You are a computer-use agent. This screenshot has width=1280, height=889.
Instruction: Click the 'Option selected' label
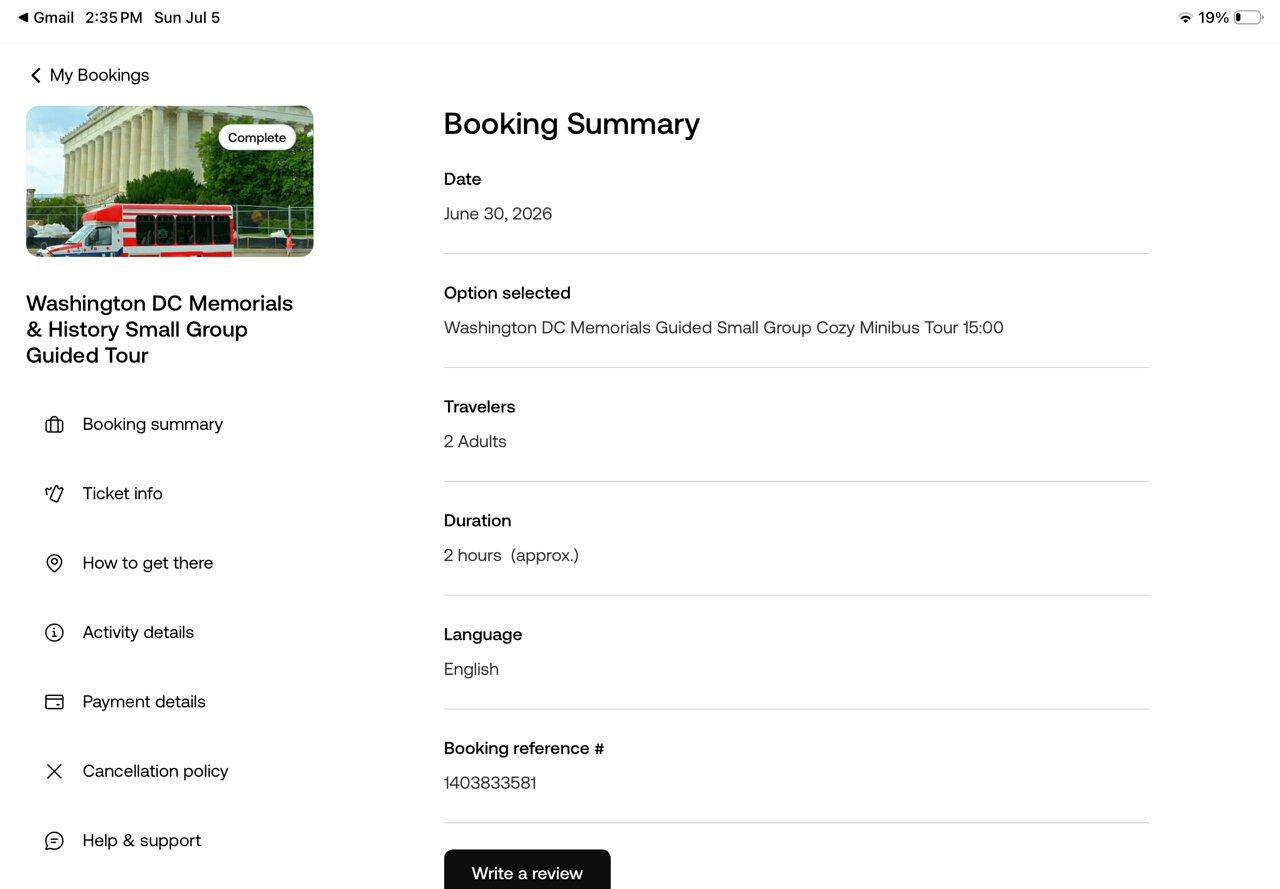pyautogui.click(x=507, y=293)
